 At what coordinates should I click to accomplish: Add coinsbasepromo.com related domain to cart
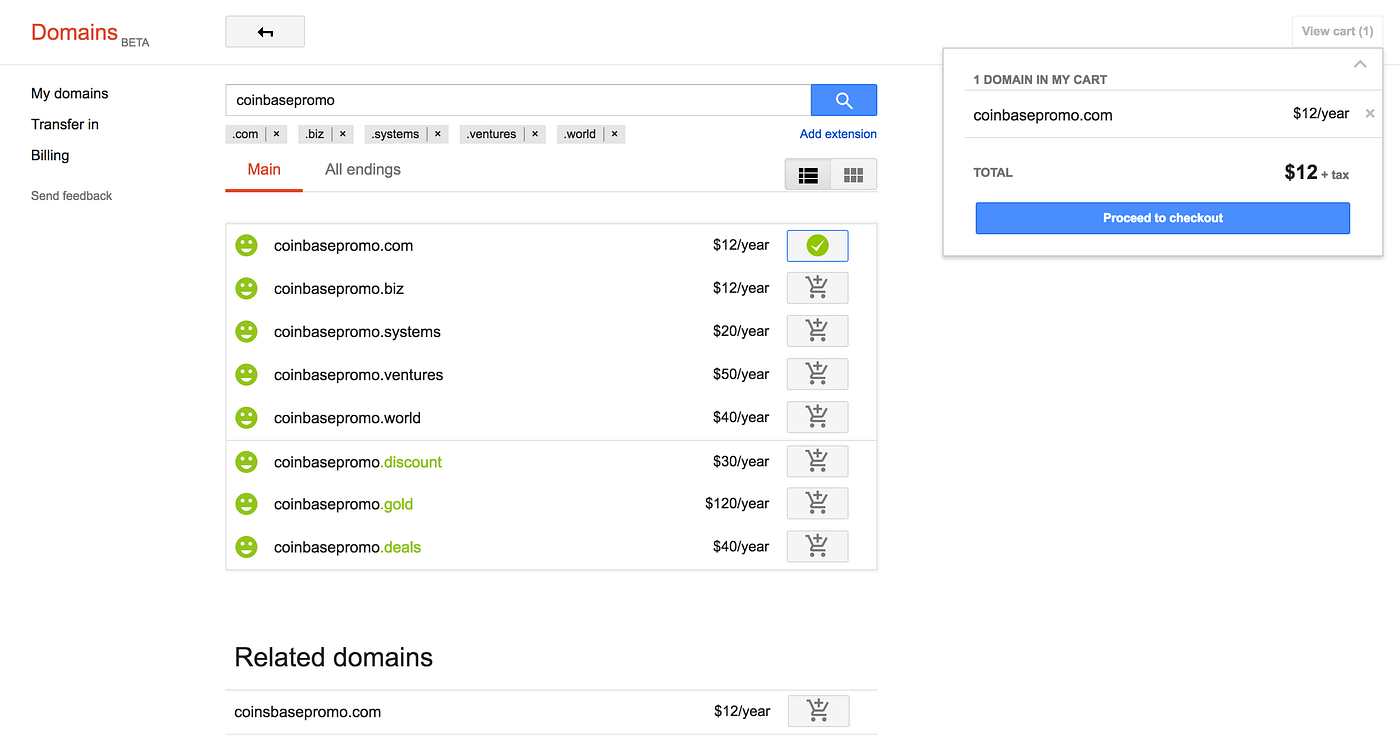click(x=818, y=711)
